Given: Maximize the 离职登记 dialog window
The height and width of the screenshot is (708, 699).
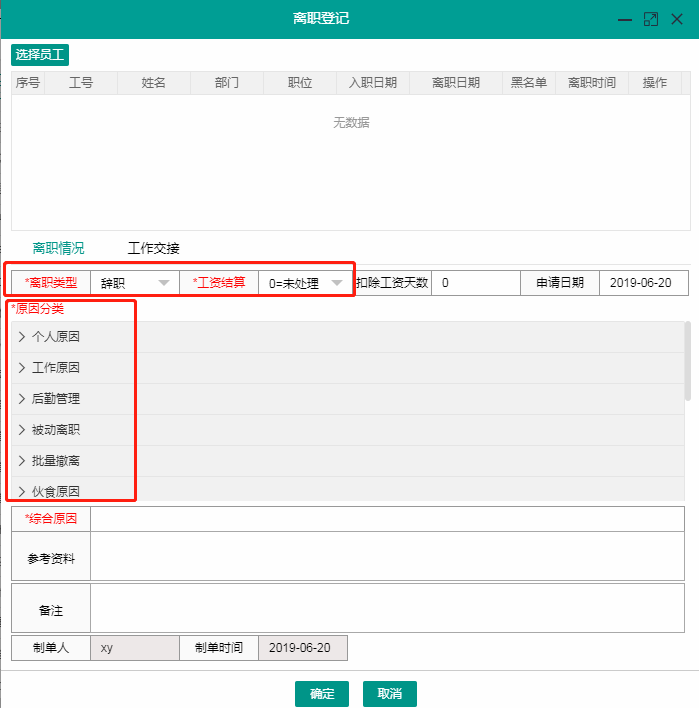Looking at the screenshot, I should point(651,19).
